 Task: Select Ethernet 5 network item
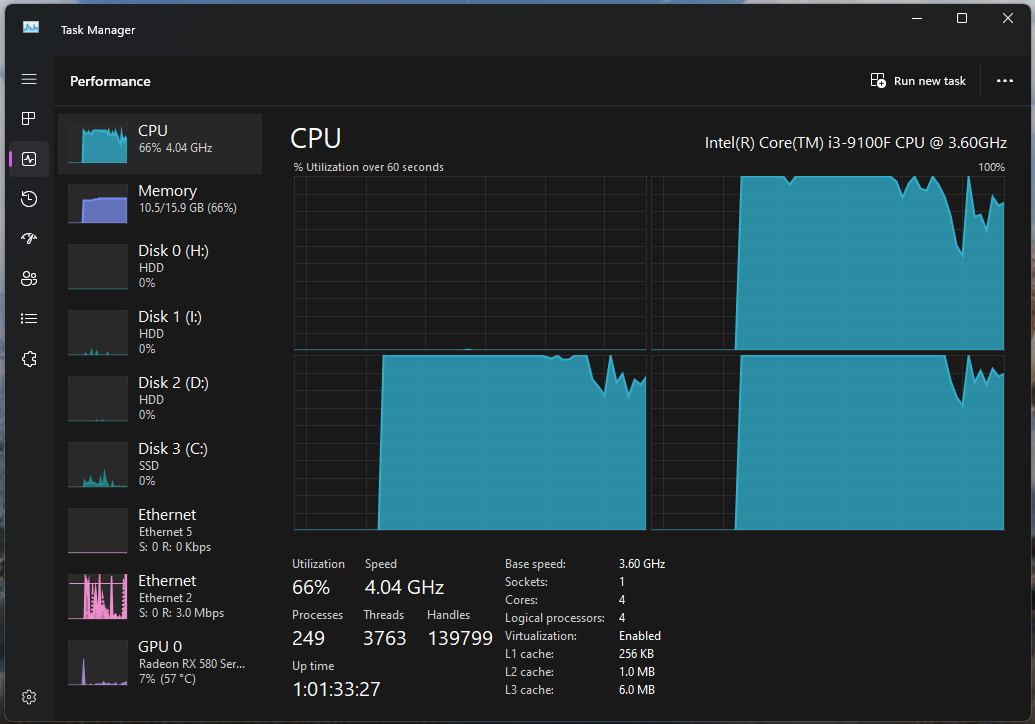pos(160,530)
